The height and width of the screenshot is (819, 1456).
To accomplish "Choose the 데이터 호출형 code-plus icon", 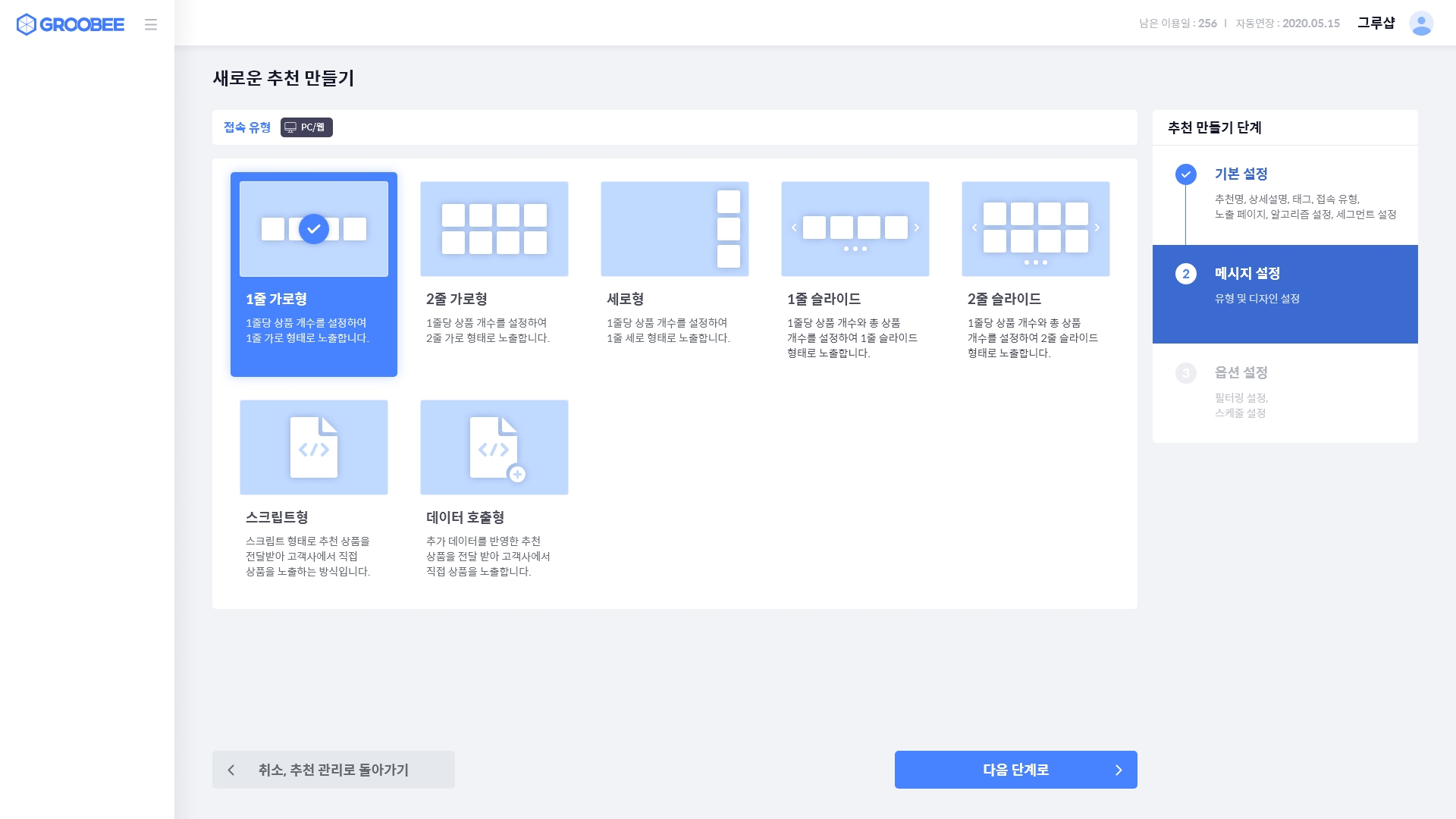I will [494, 447].
